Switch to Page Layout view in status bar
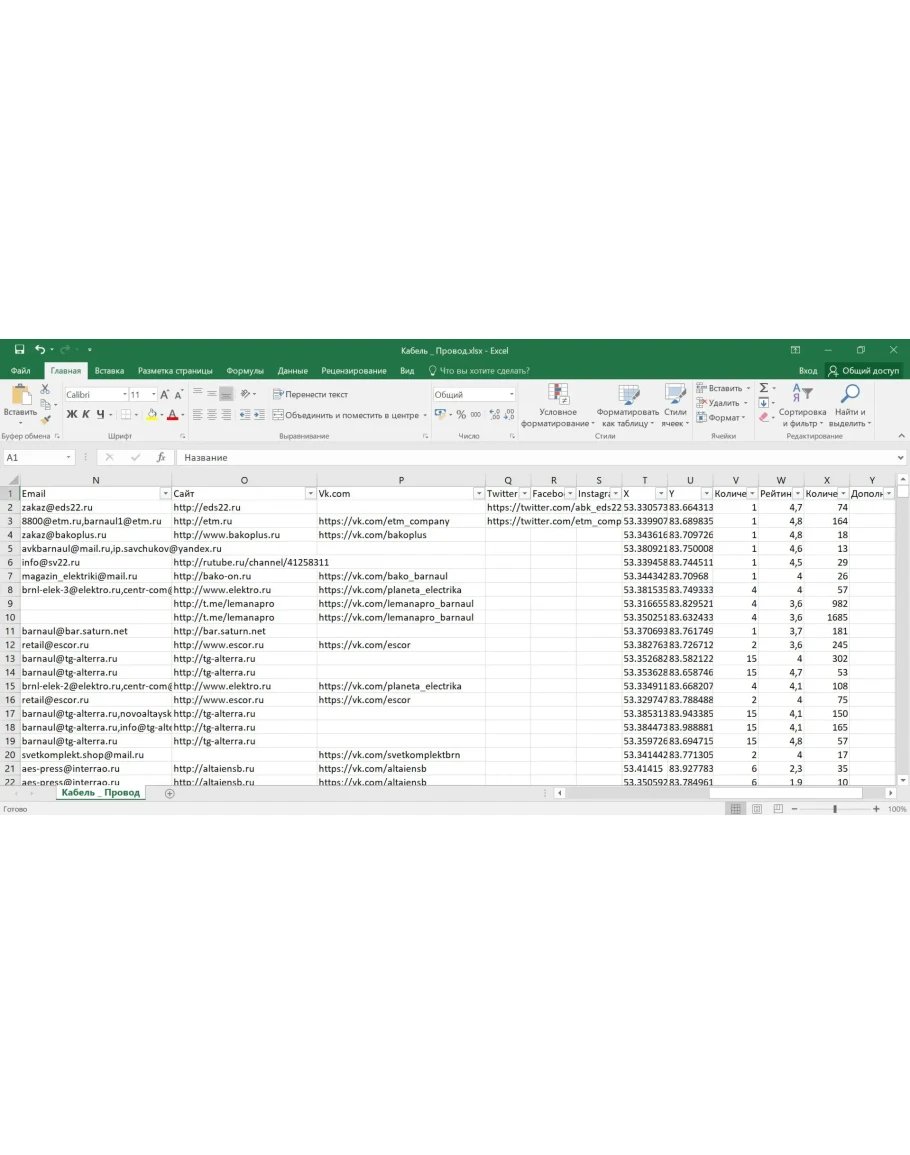Viewport: 910px width, 1155px height. (x=757, y=809)
